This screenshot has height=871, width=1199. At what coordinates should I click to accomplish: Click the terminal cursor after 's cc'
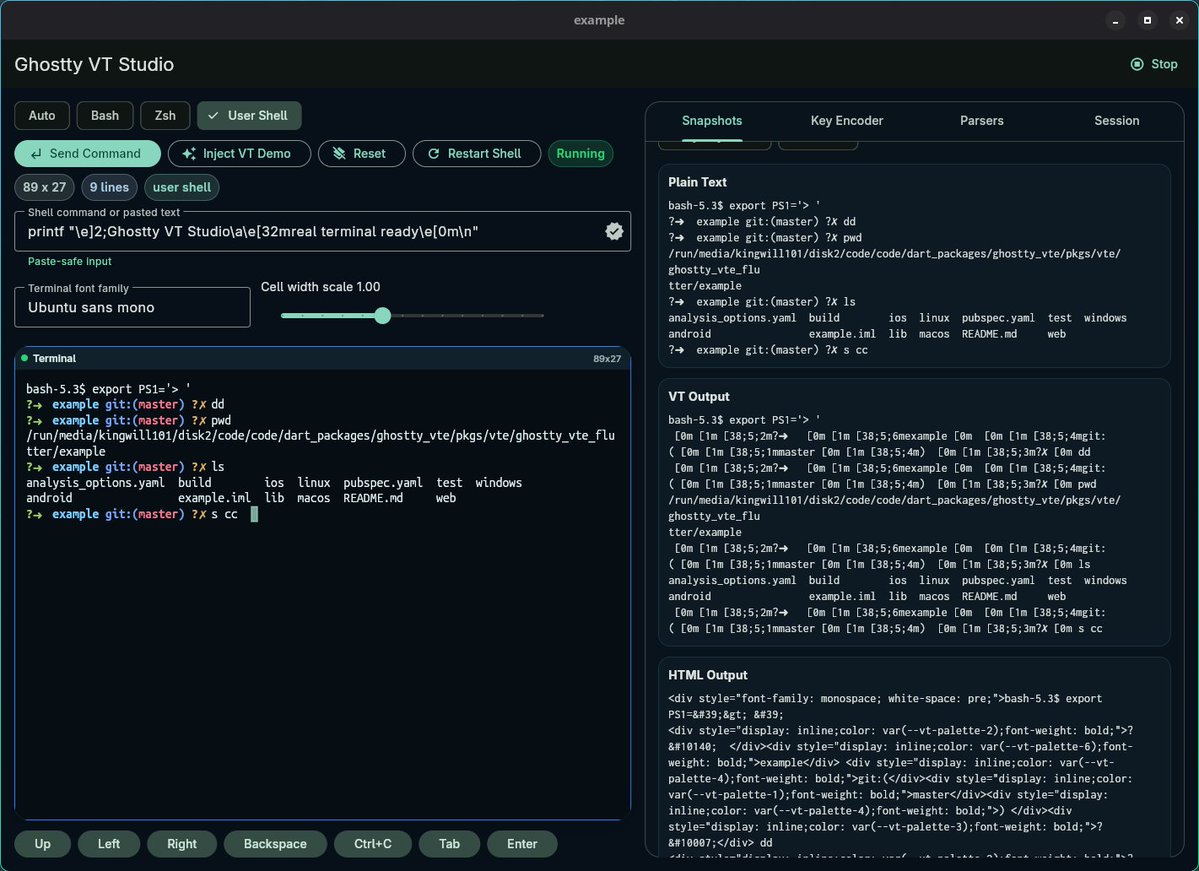click(x=254, y=514)
